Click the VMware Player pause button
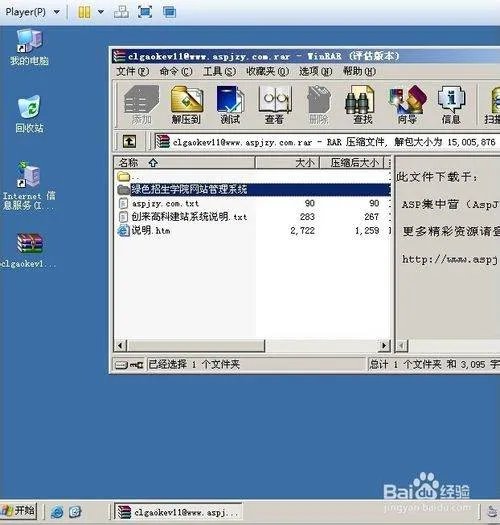Image resolution: width=500 pixels, height=525 pixels. (x=84, y=12)
